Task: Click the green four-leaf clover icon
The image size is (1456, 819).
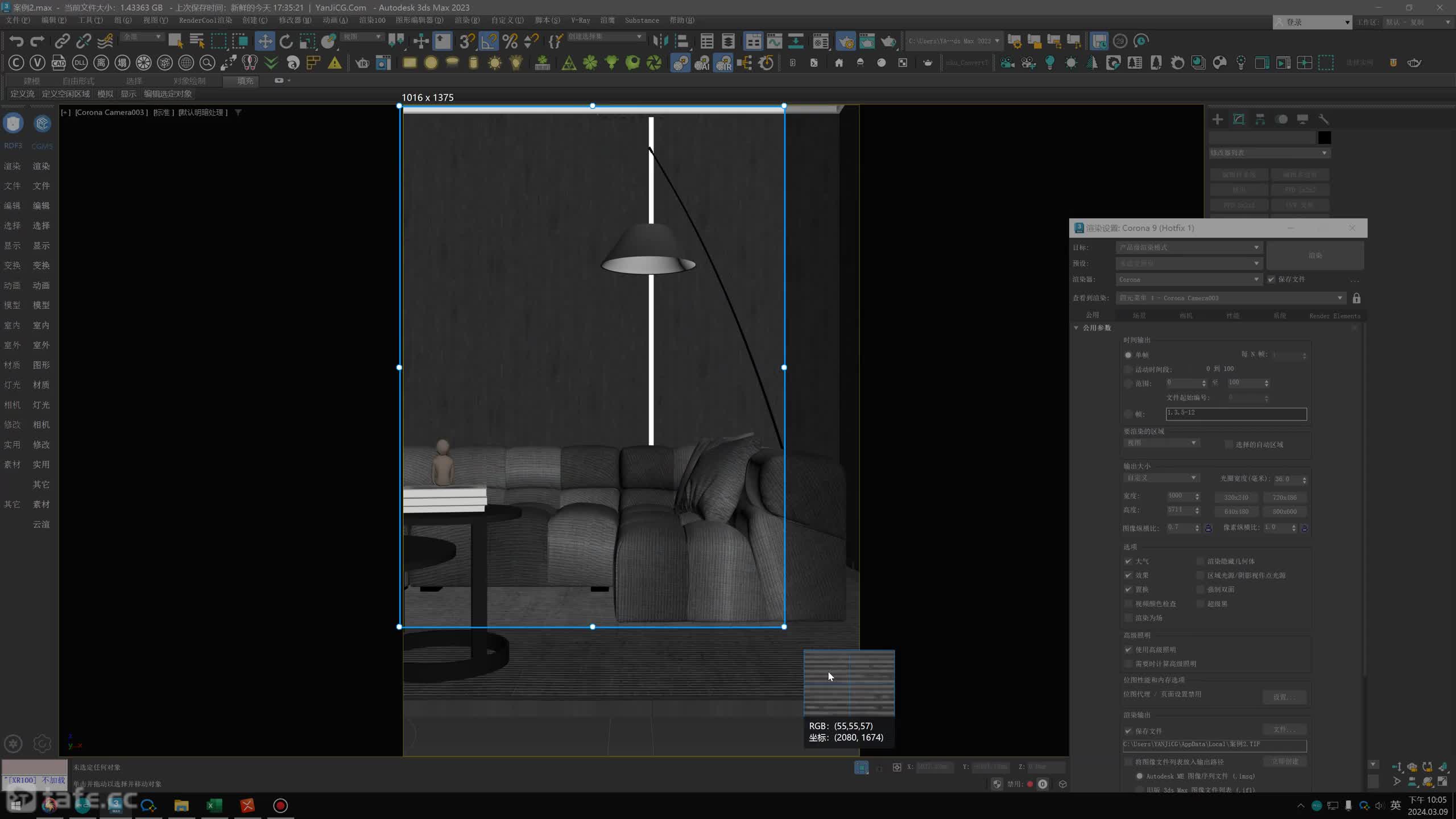Action: (590, 63)
